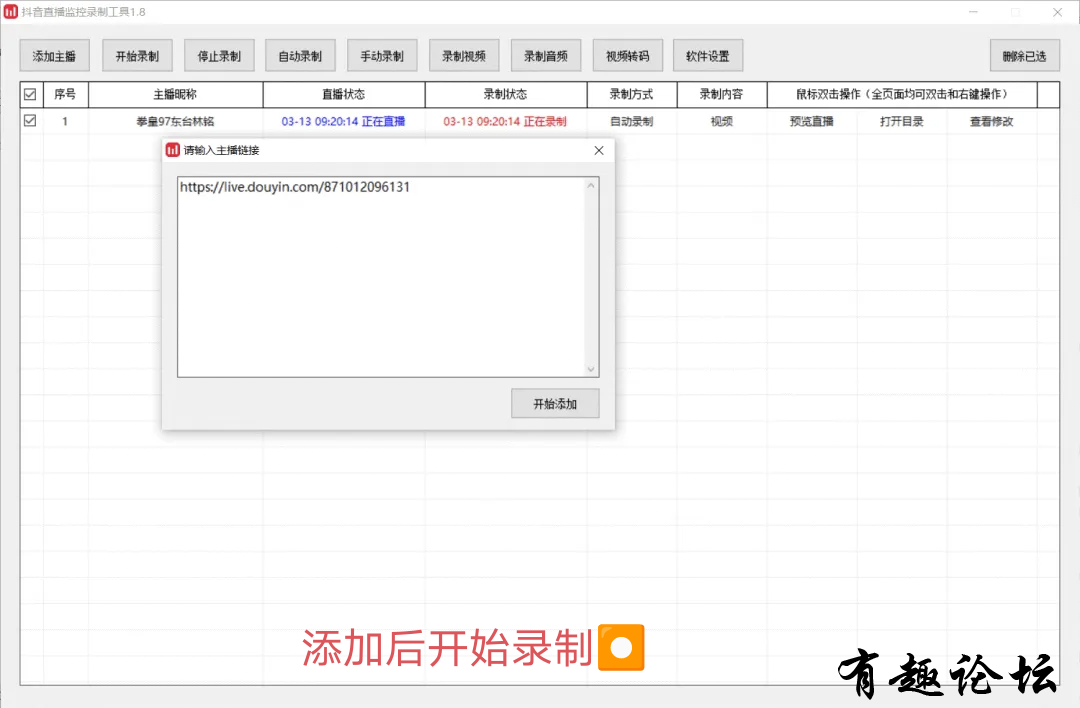Close the 请输入主播链接 dialog

point(599,150)
